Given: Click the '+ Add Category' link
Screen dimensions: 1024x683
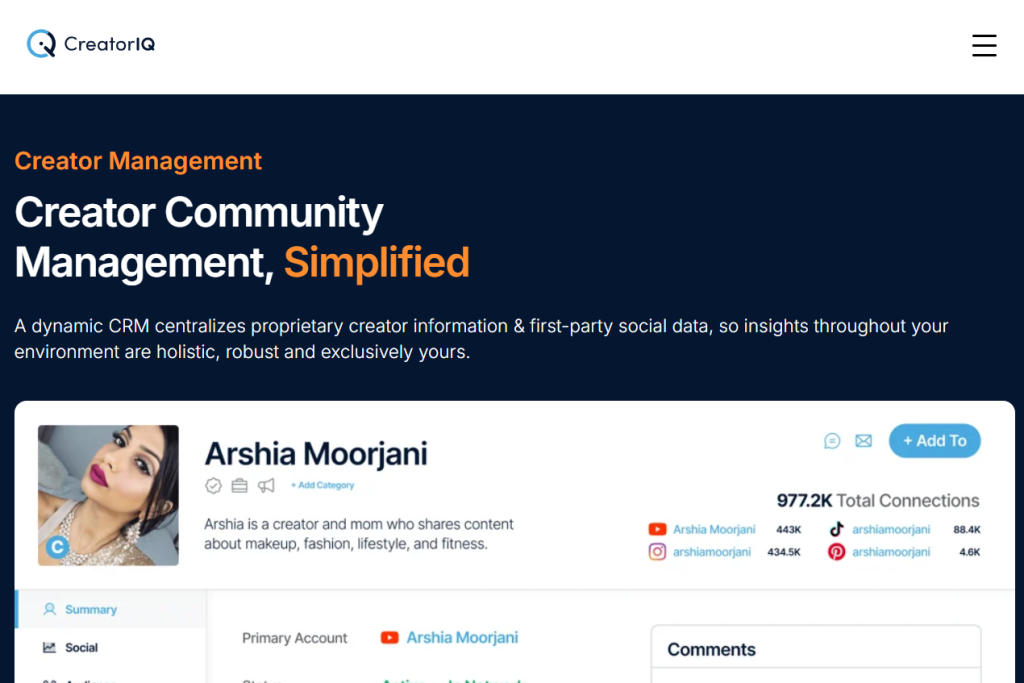Looking at the screenshot, I should 323,486.
